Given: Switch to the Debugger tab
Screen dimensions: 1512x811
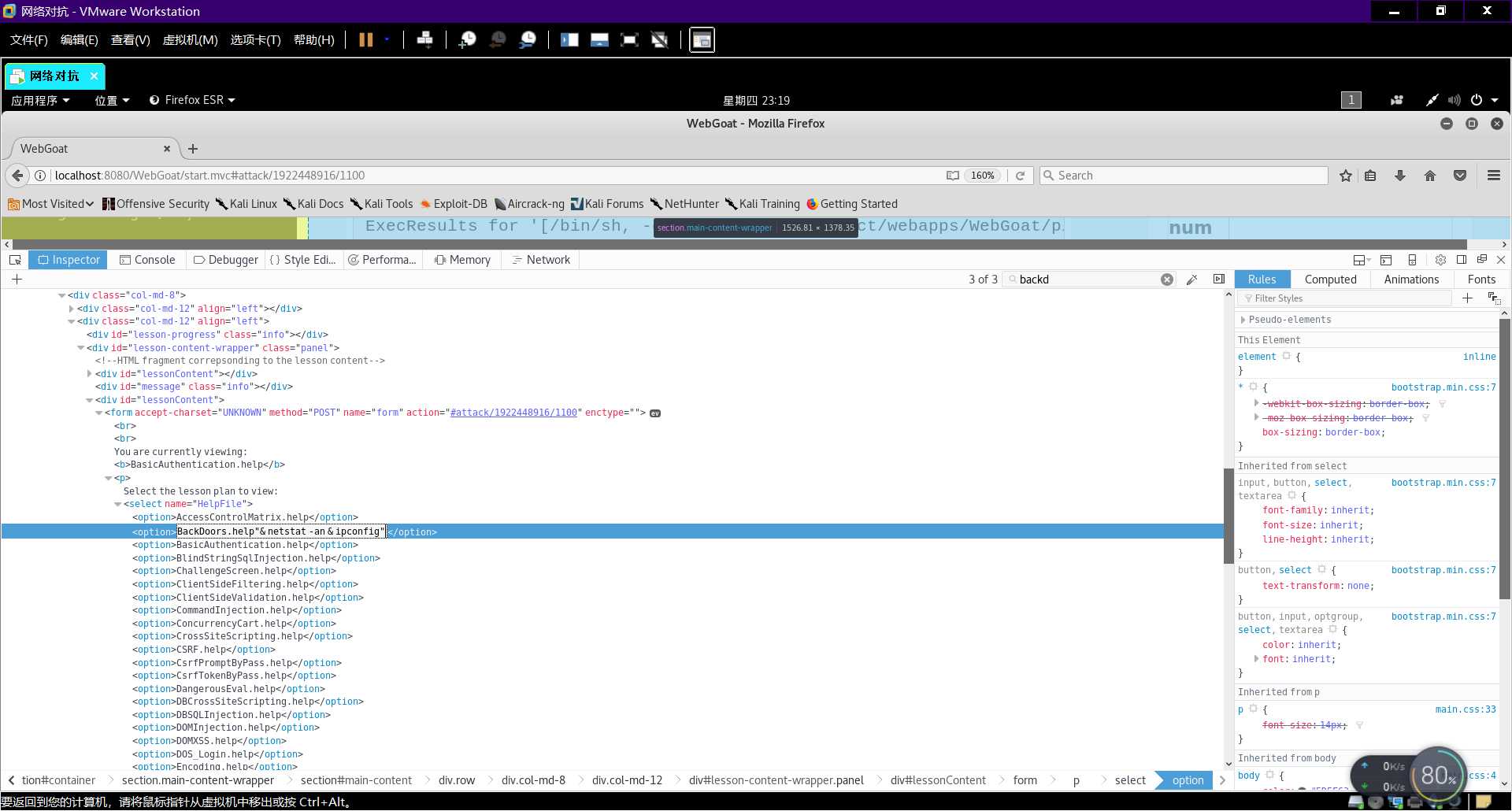Looking at the screenshot, I should click(x=225, y=260).
